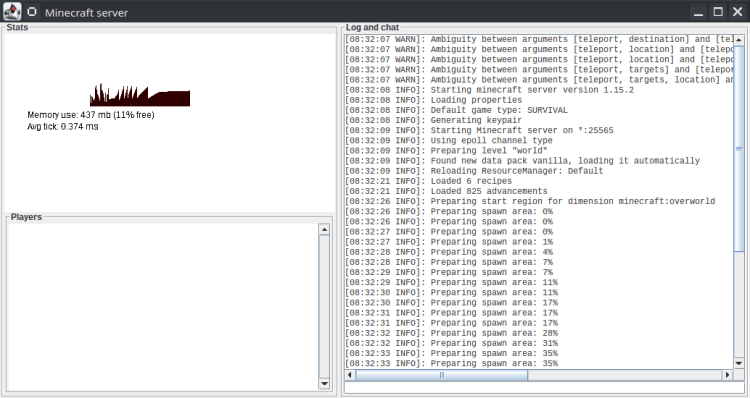Click the 'Default game type: SURVIVAL' log line
The image size is (750, 398).
[x=456, y=110]
